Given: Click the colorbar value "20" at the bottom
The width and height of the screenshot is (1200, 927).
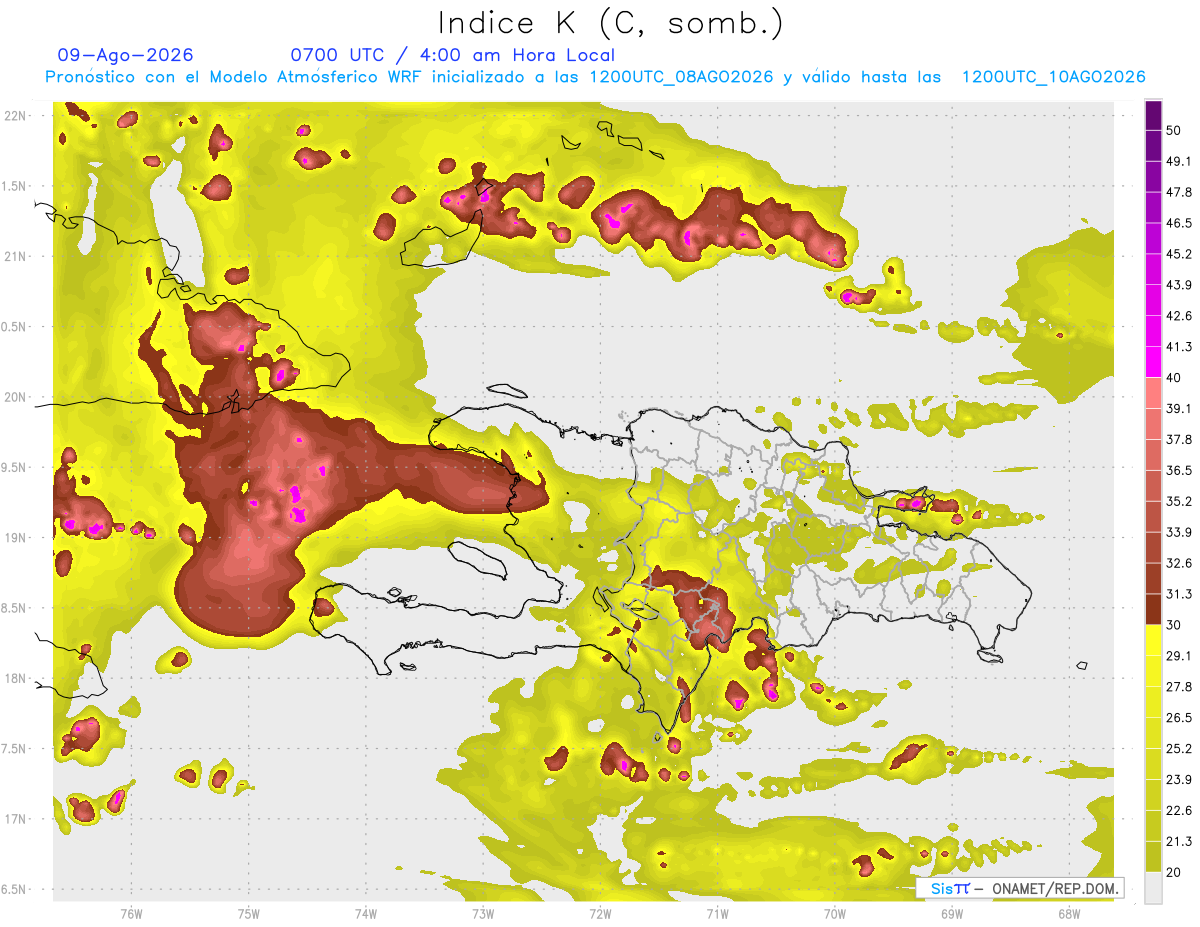Looking at the screenshot, I should click(1174, 873).
